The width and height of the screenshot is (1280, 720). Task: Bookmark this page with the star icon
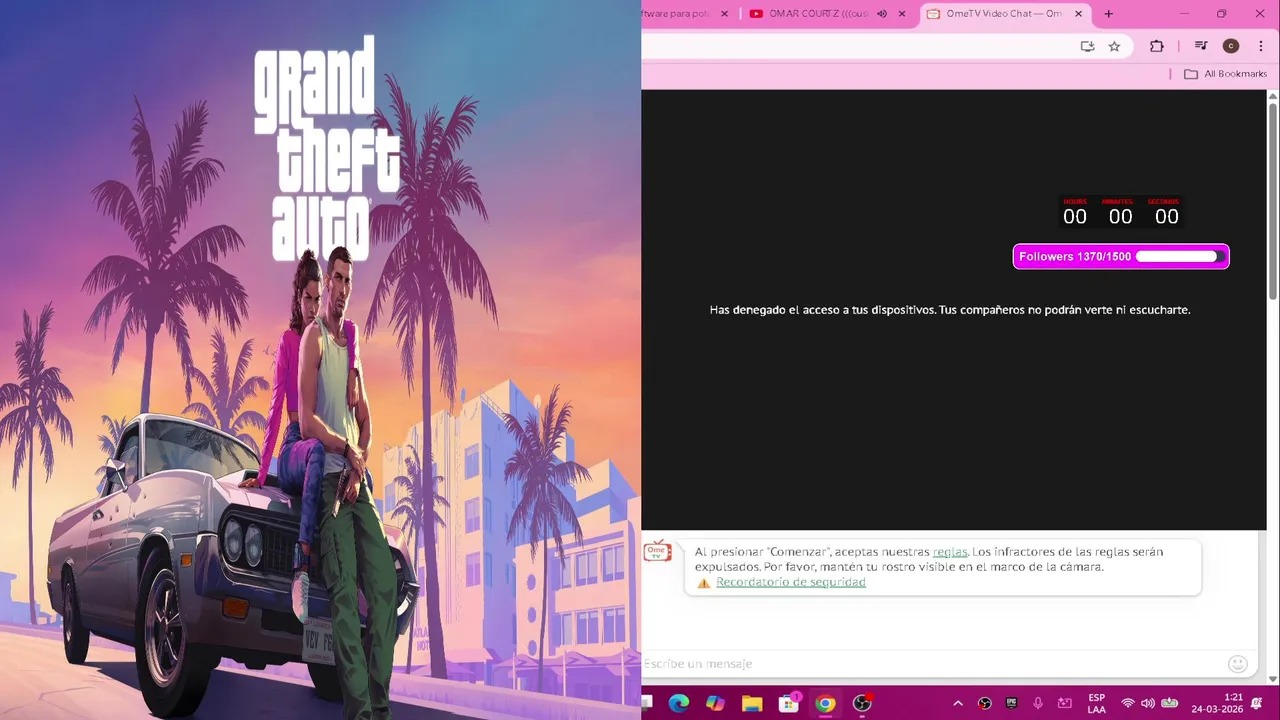[1114, 46]
